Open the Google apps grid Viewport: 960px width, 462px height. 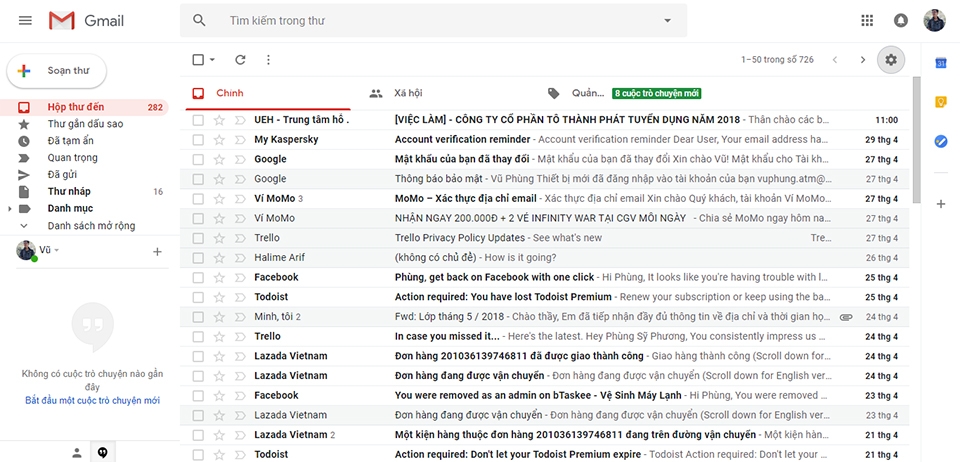point(867,20)
